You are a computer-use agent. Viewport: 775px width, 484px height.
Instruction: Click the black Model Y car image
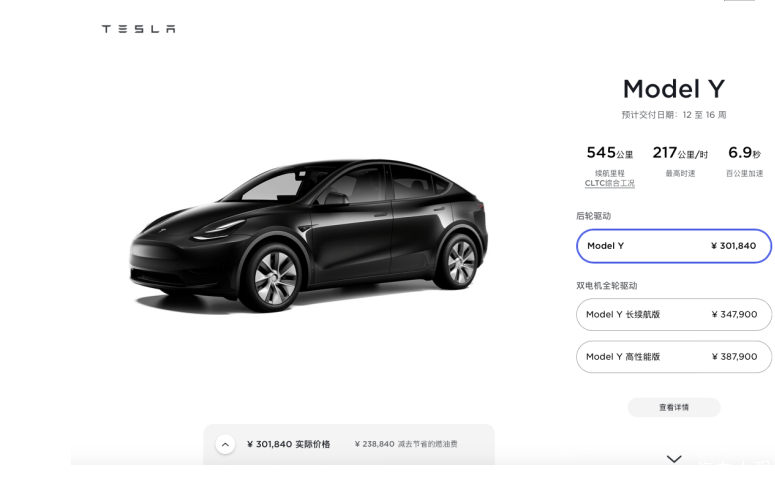(x=309, y=235)
